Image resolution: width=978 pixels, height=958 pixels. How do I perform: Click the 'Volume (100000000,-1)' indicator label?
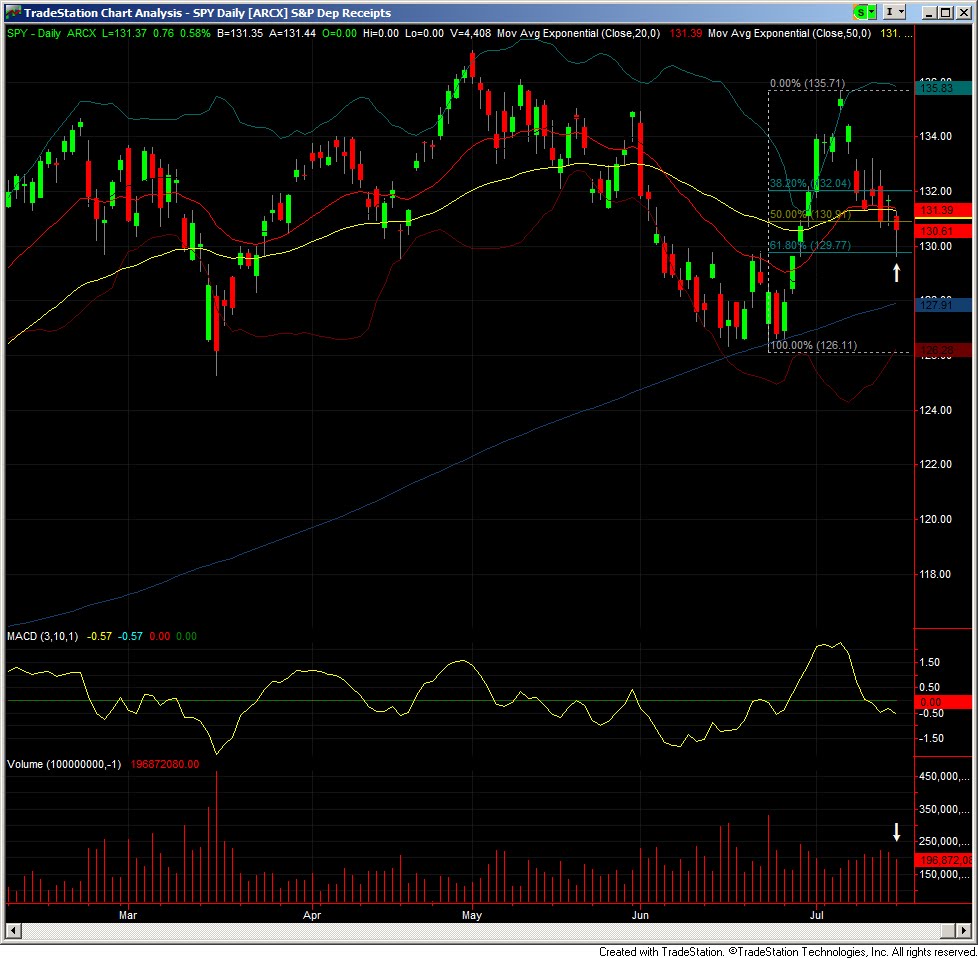tap(64, 764)
